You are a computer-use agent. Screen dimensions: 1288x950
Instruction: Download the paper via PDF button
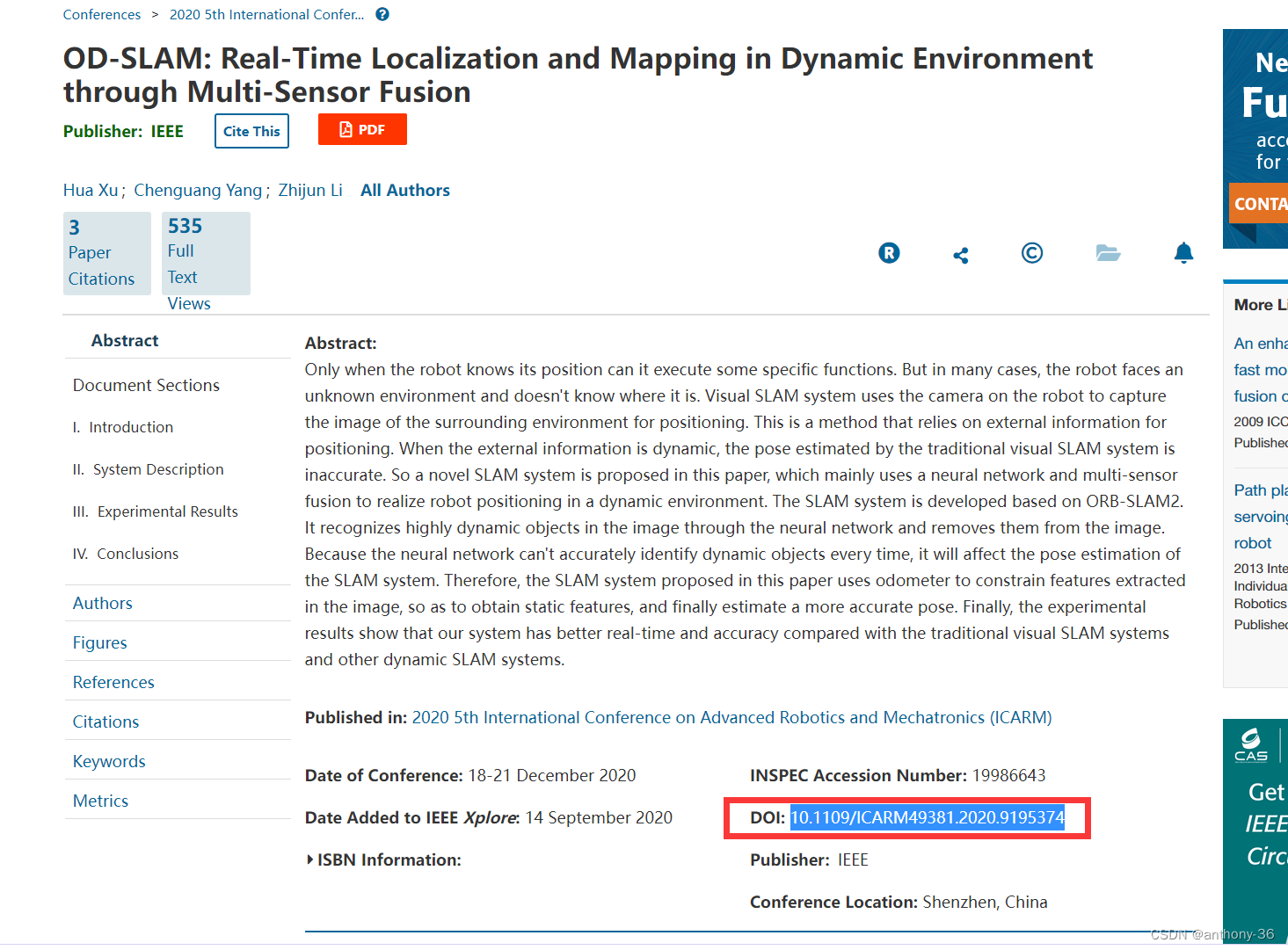point(362,129)
